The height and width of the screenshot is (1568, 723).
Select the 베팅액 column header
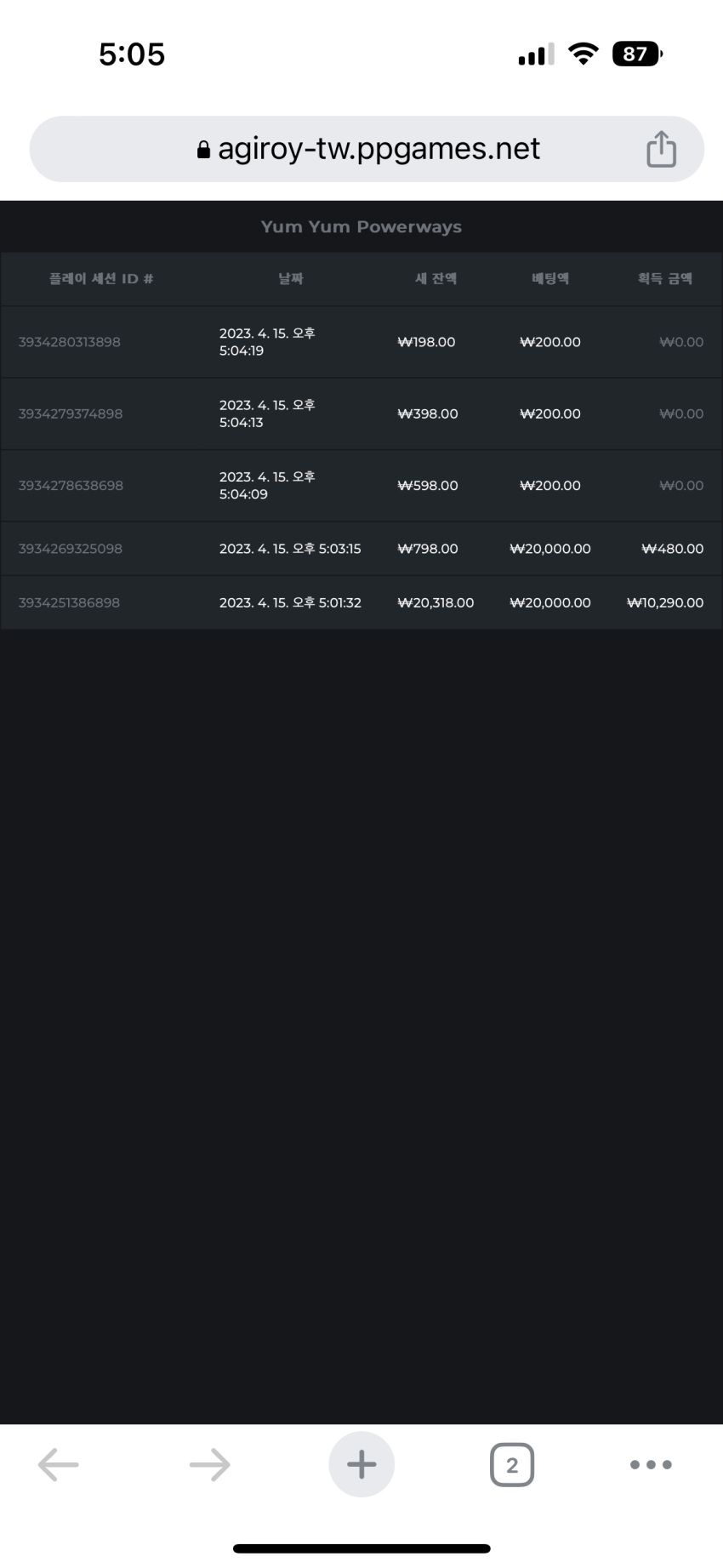pyautogui.click(x=550, y=278)
